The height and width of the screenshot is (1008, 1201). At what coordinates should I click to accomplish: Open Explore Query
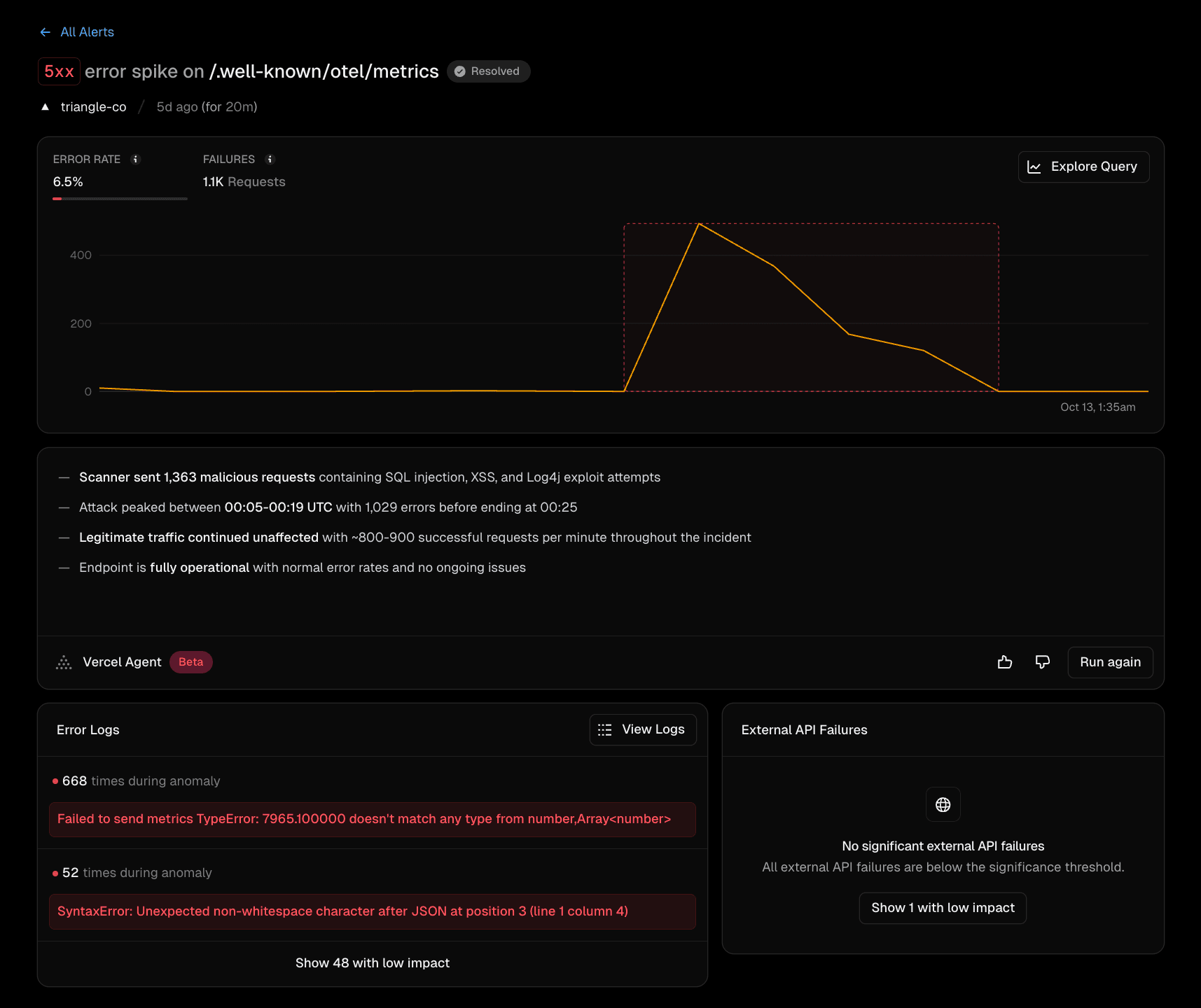coord(1083,167)
